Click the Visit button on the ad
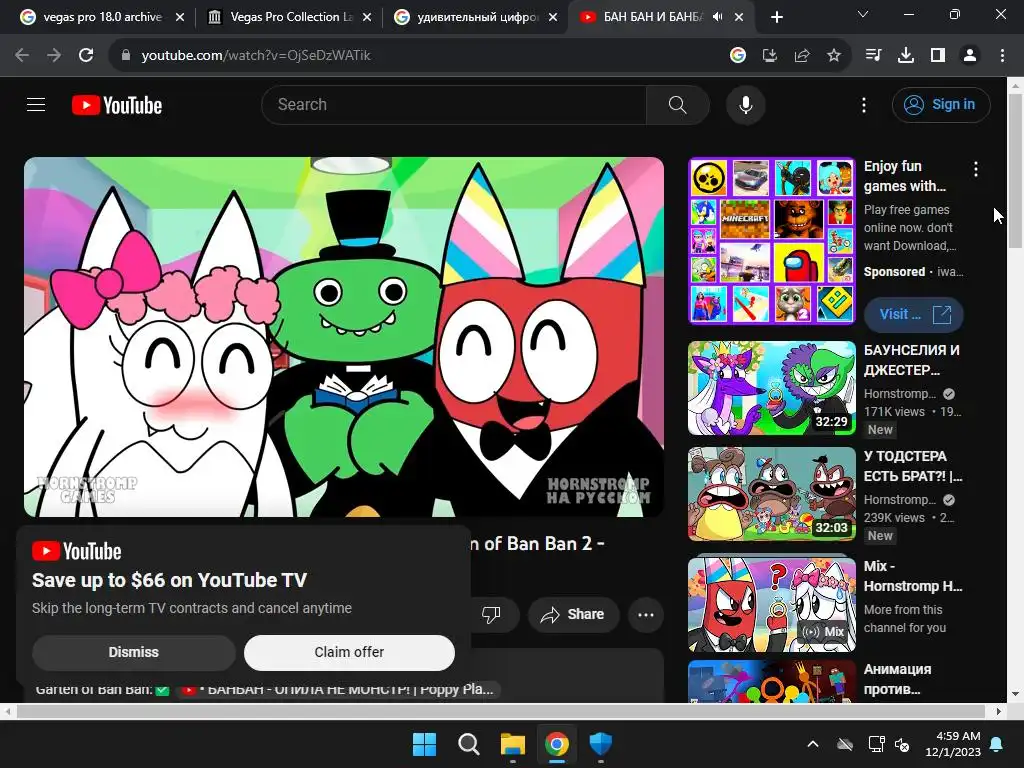Image resolution: width=1024 pixels, height=768 pixels. pyautogui.click(x=914, y=315)
